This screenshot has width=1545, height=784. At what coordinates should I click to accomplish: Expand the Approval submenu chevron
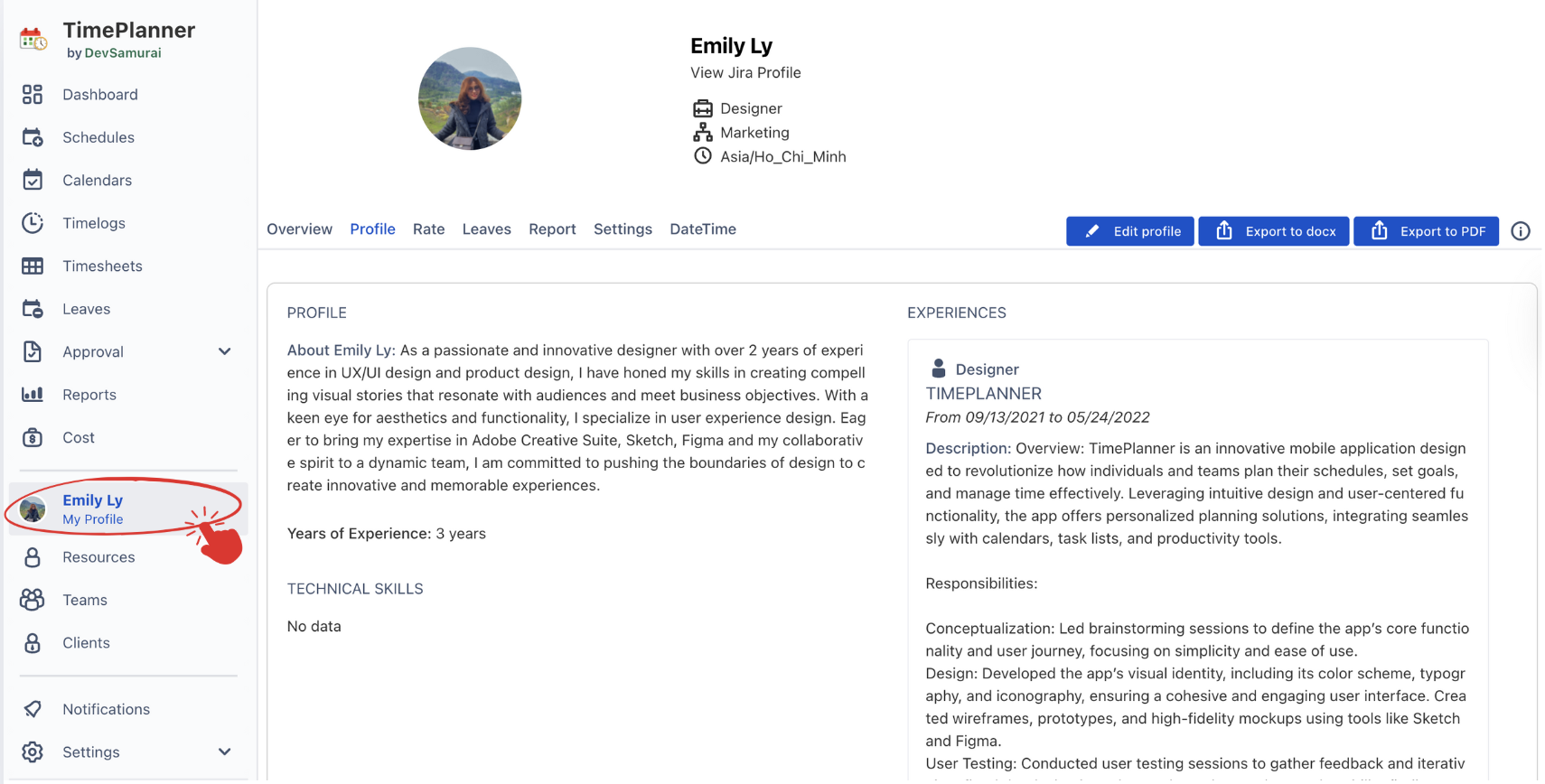tap(225, 351)
